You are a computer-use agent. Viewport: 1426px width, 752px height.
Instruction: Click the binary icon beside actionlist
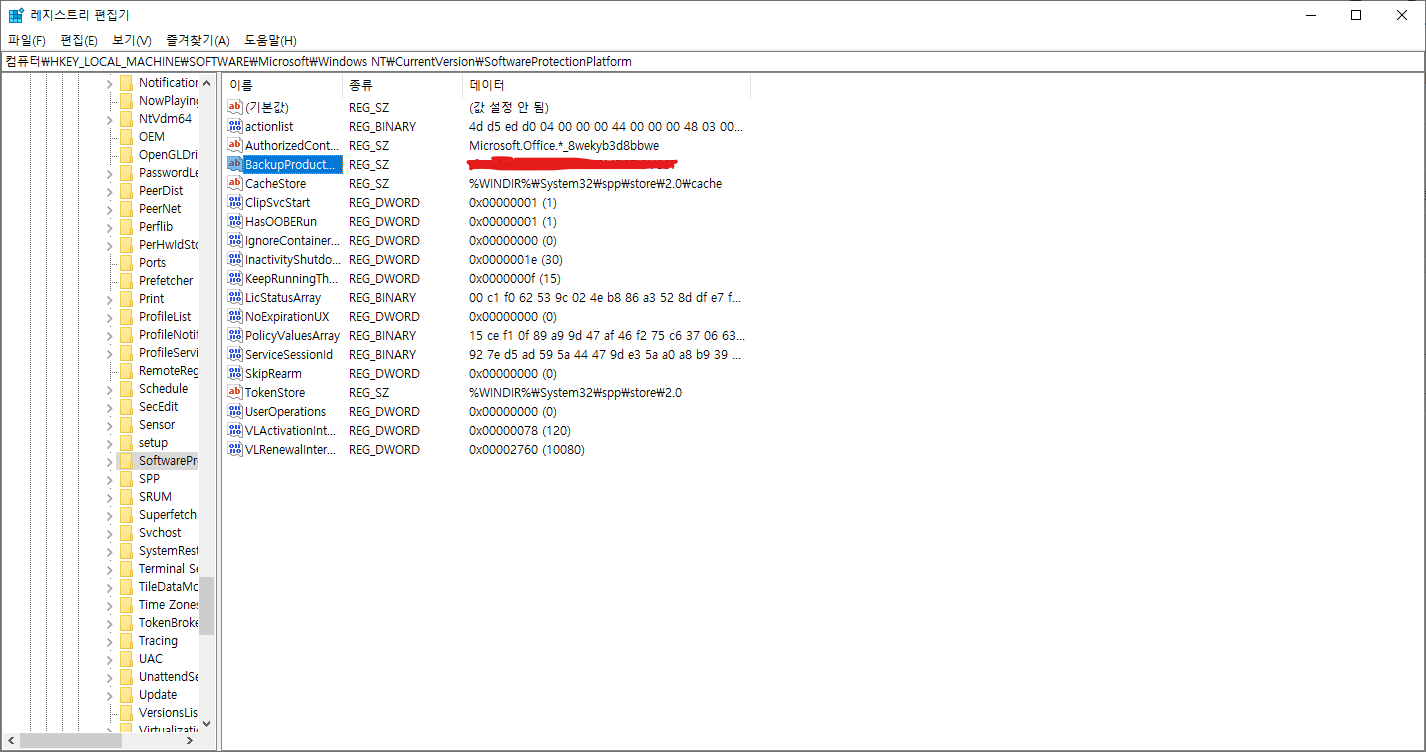point(235,127)
